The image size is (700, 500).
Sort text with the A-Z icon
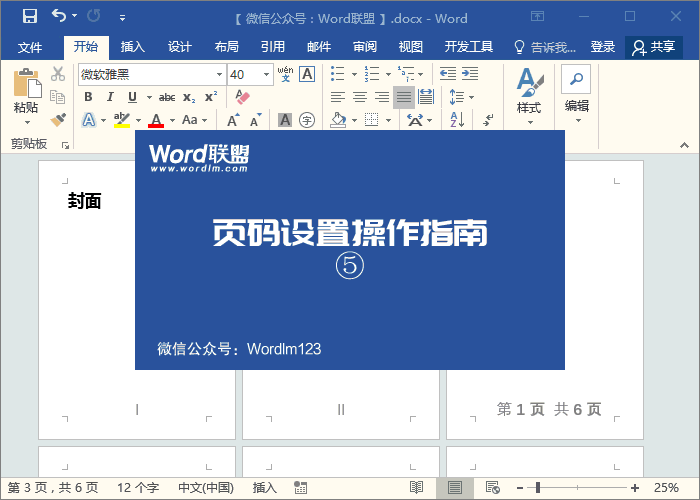click(x=457, y=120)
